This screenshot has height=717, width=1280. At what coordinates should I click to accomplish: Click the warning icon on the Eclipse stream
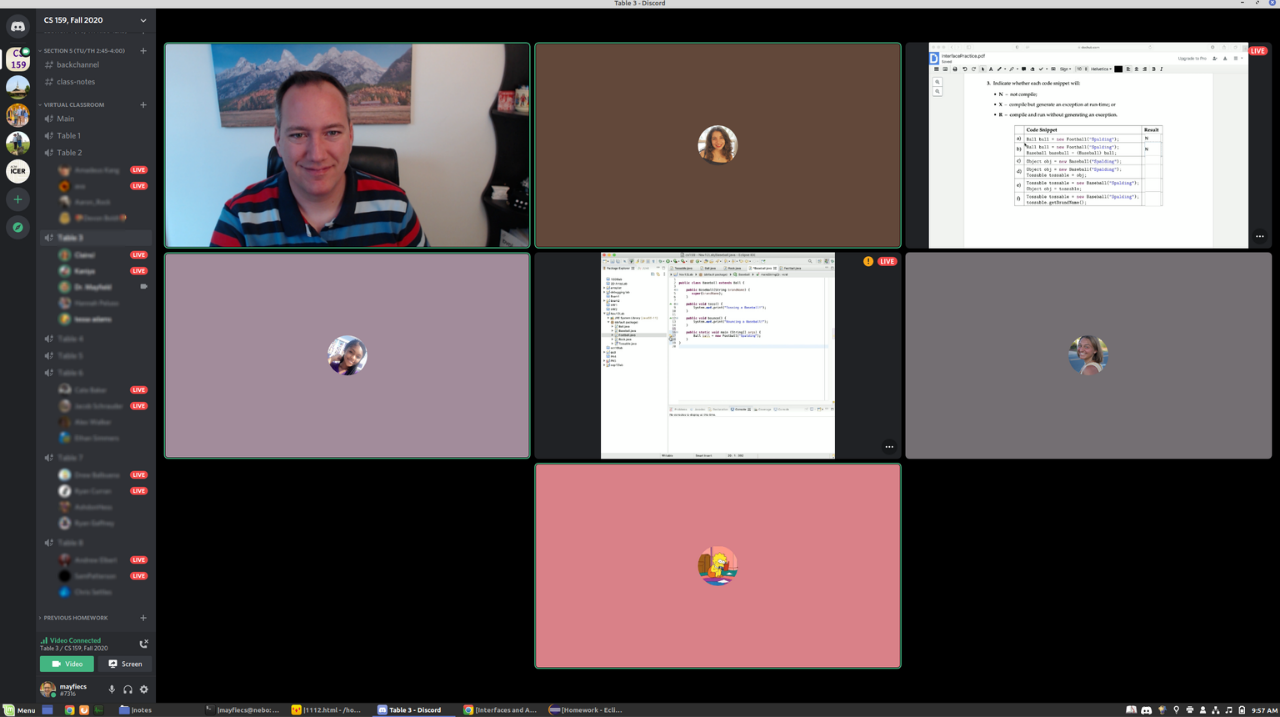[x=869, y=262]
